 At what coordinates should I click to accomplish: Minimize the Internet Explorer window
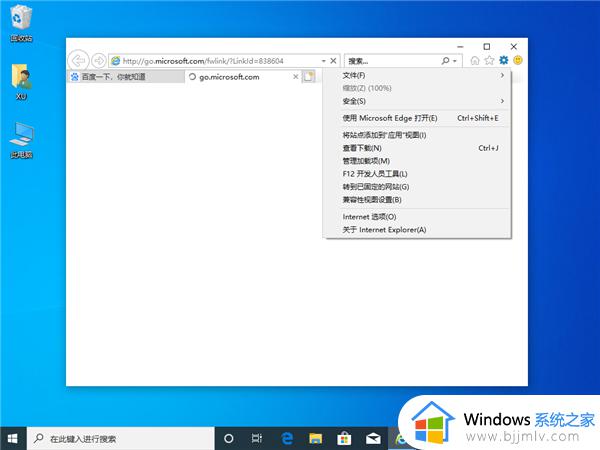(460, 47)
